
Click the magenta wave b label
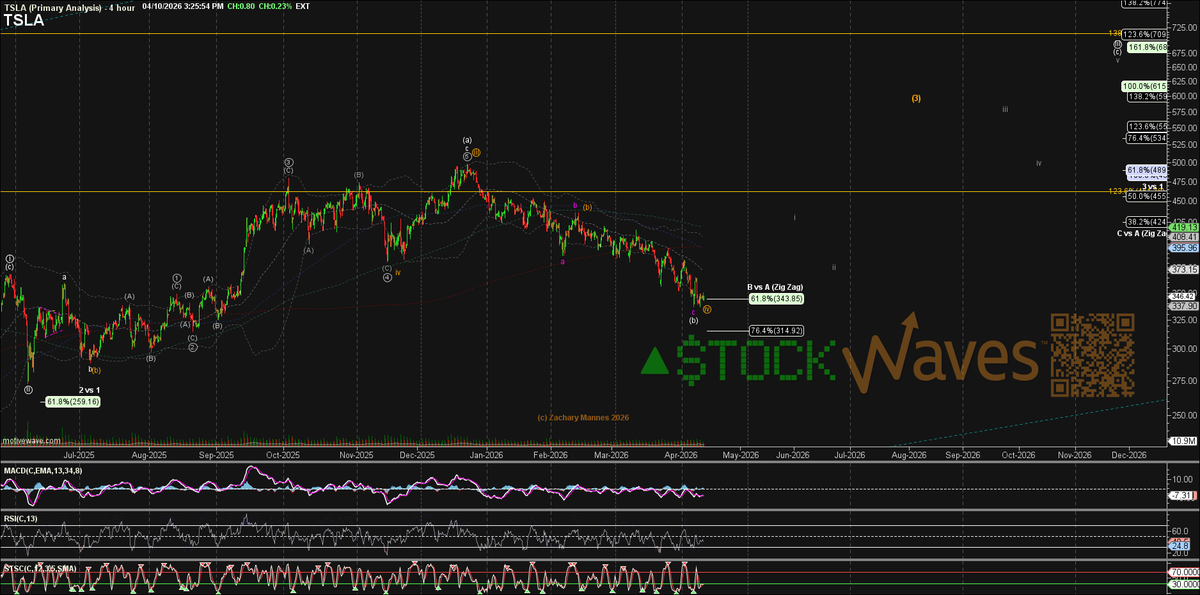tap(575, 205)
